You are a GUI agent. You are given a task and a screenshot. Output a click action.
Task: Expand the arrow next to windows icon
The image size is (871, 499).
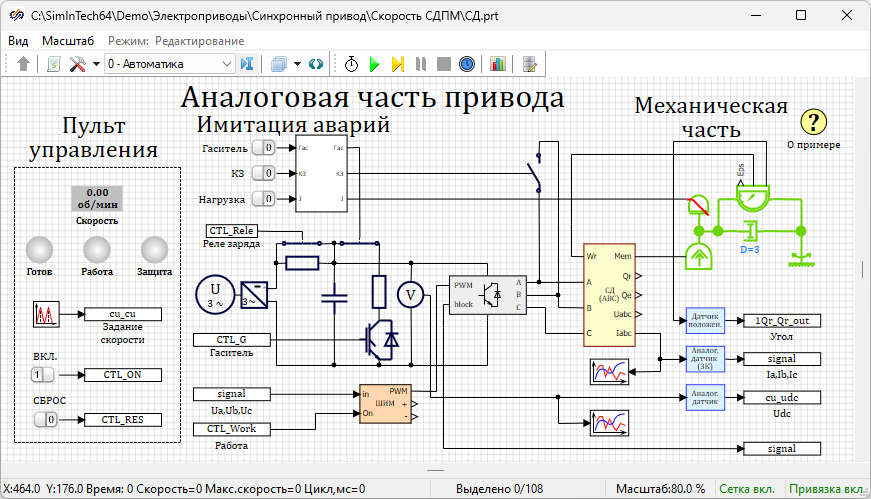pyautogui.click(x=297, y=64)
